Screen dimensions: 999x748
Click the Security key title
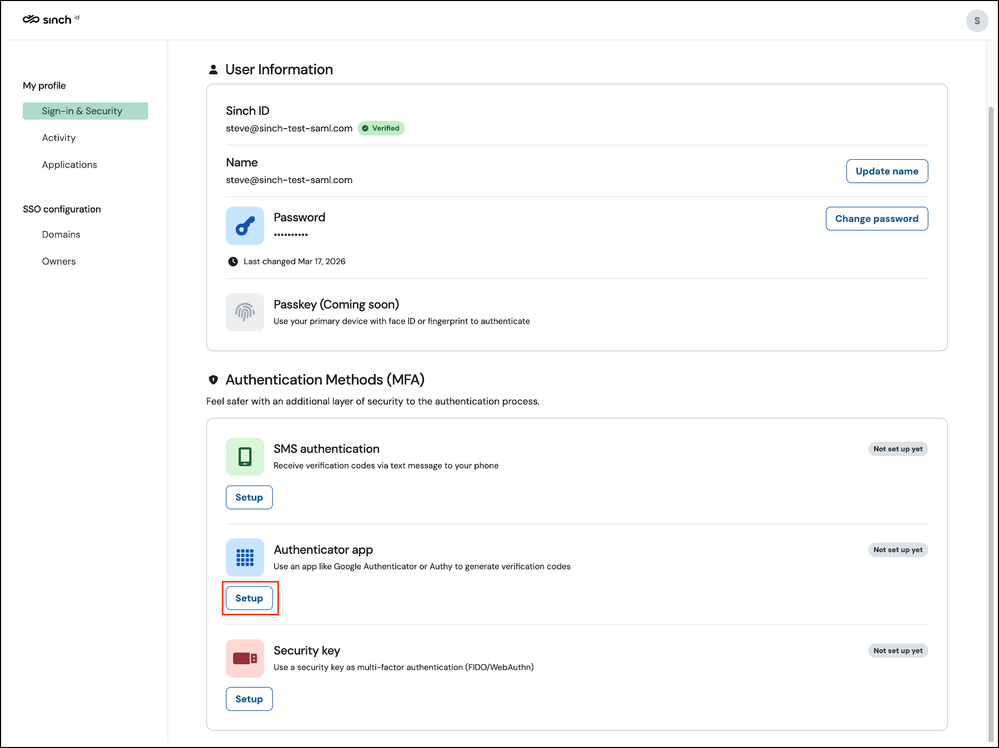point(306,651)
